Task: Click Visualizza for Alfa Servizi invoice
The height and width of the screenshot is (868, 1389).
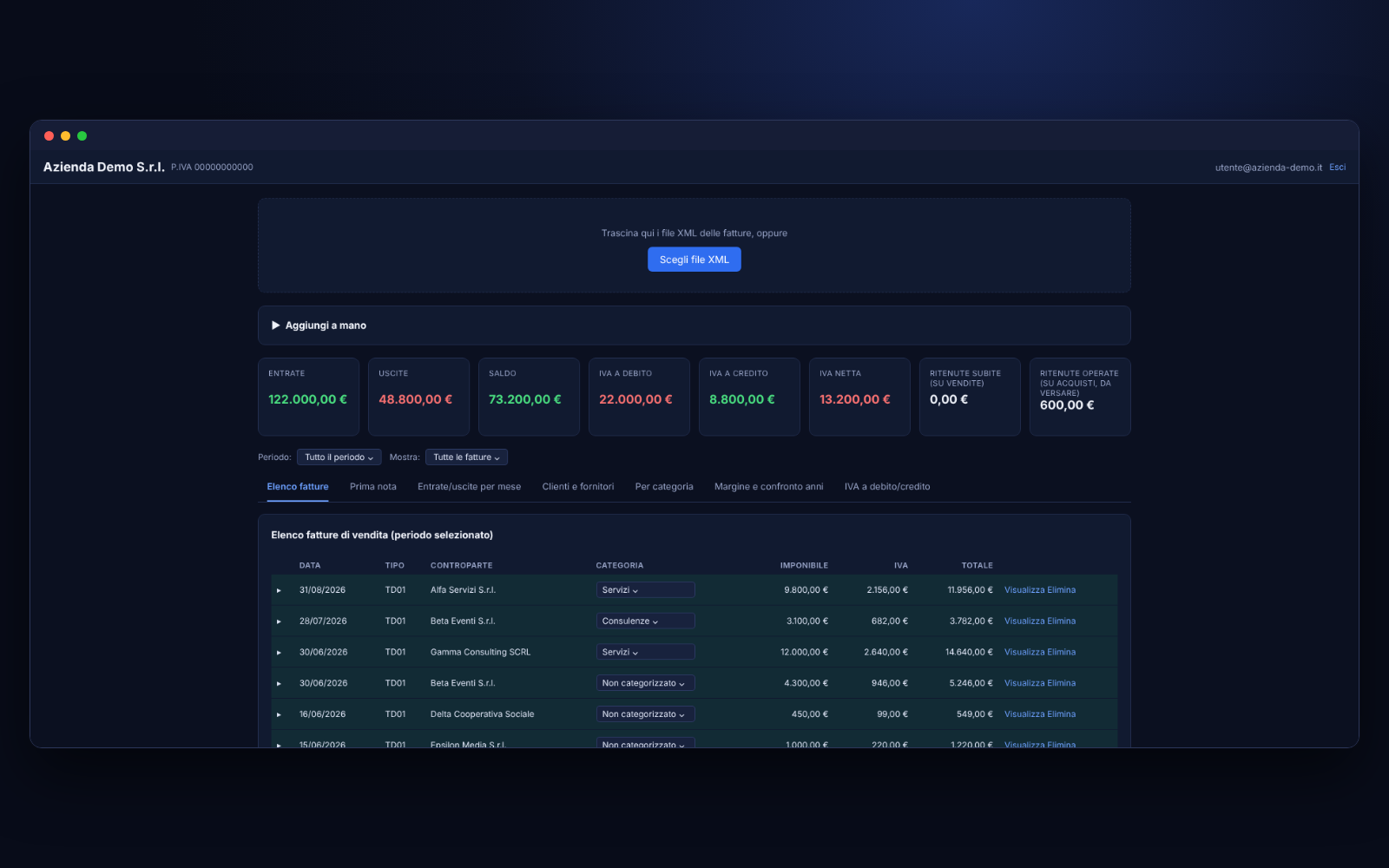Action: tap(1024, 590)
